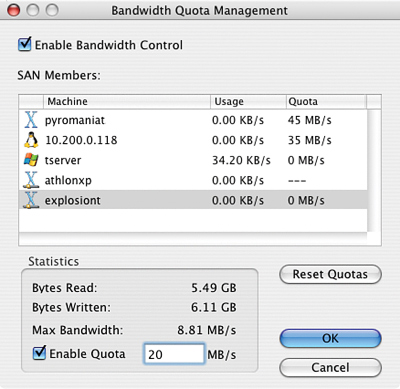
Task: Click the 35 MB/s quota cell
Action: point(310,140)
